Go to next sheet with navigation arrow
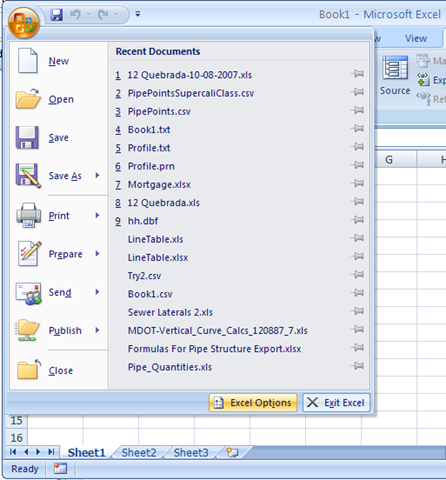Viewport: 446px width, 480px height. [38, 452]
